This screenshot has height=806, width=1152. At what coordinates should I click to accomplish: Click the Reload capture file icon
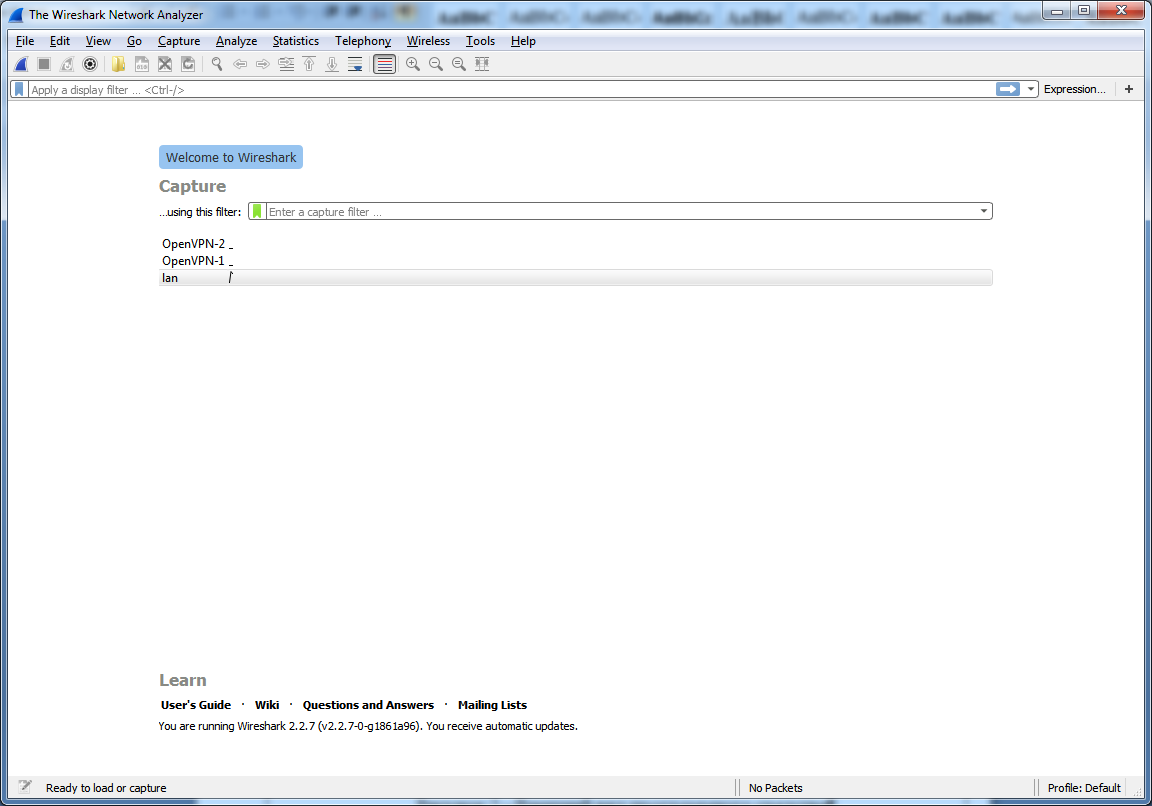coord(188,65)
